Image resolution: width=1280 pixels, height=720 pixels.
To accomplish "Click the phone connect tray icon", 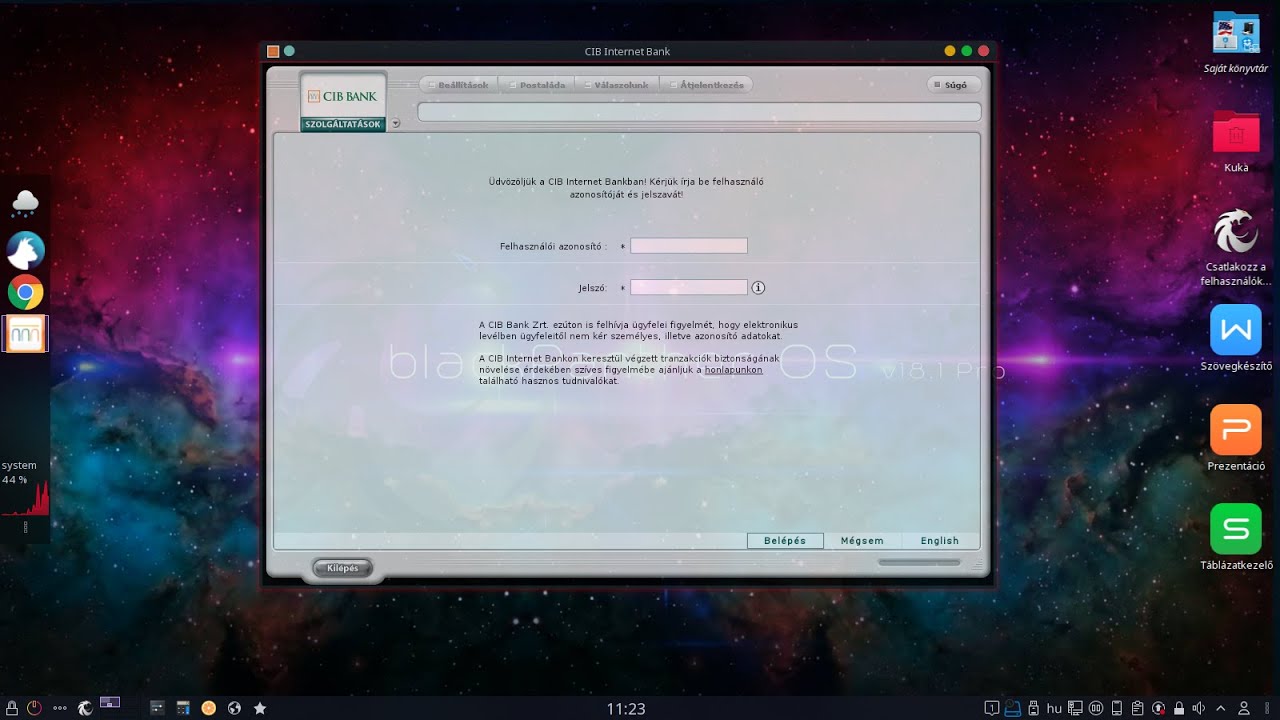I will (x=1117, y=708).
